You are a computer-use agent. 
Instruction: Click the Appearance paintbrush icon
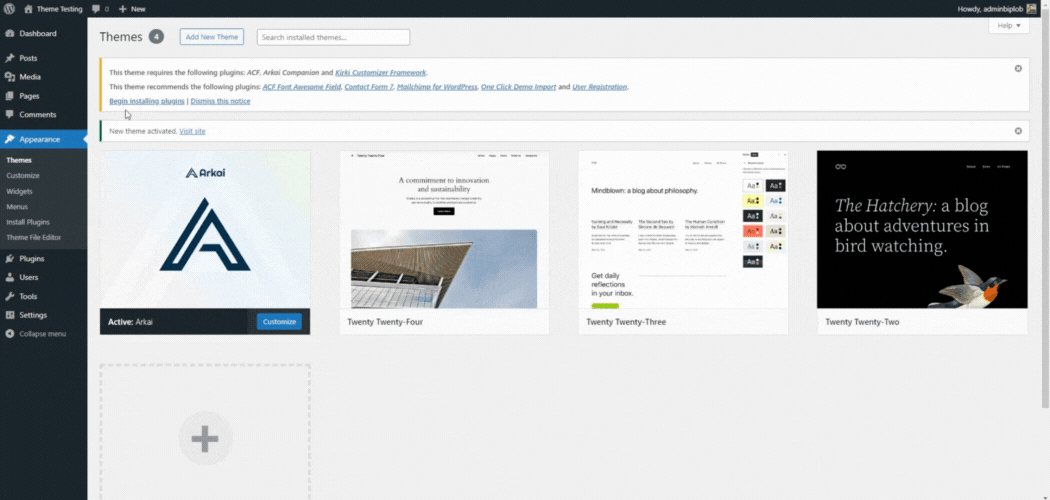pos(10,139)
